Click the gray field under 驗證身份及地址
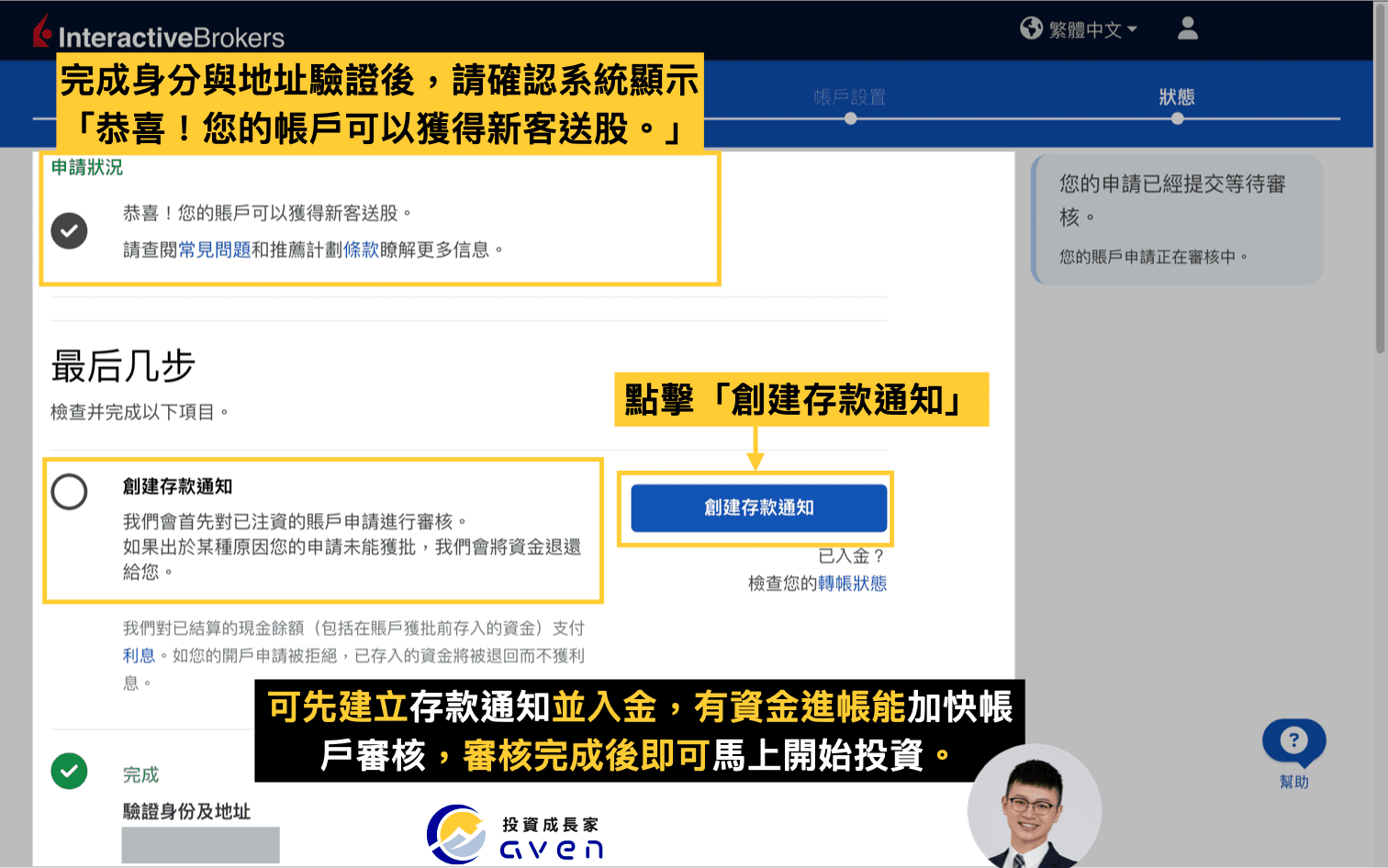Screen dimensions: 1388x868 [x=200, y=844]
